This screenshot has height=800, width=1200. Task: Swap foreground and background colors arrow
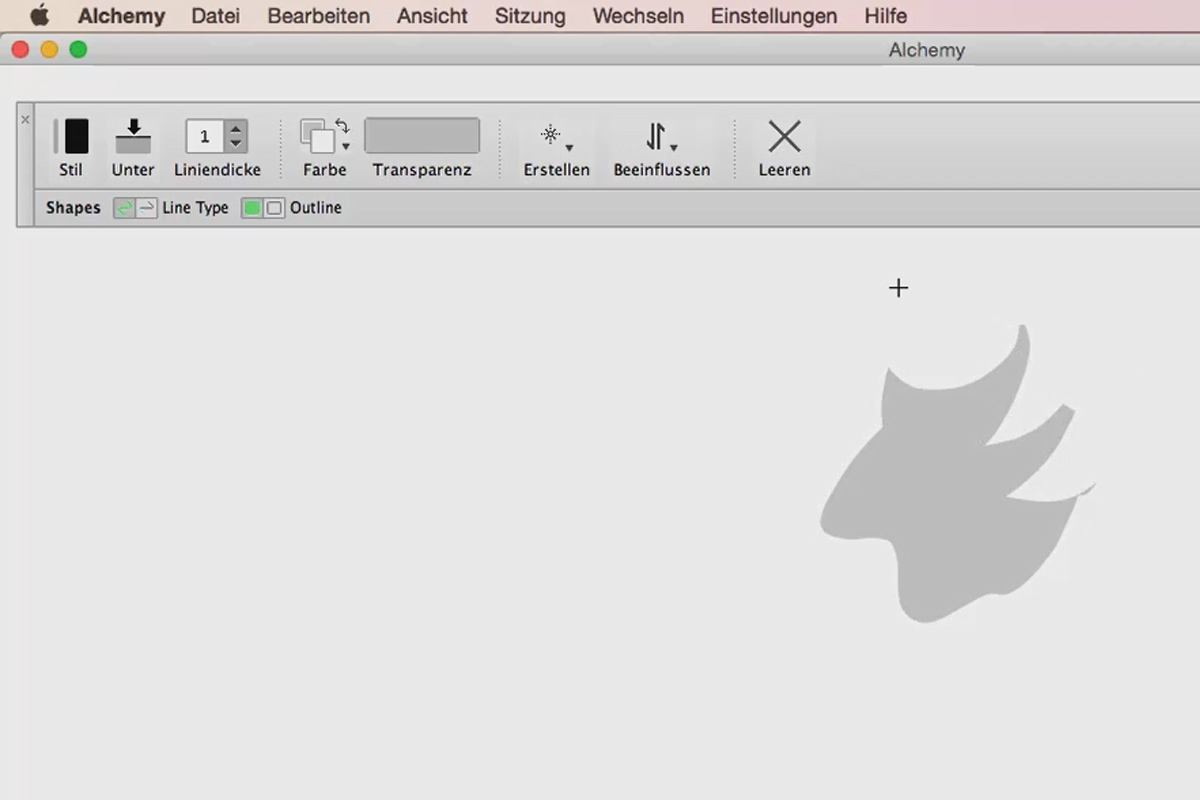tap(342, 126)
